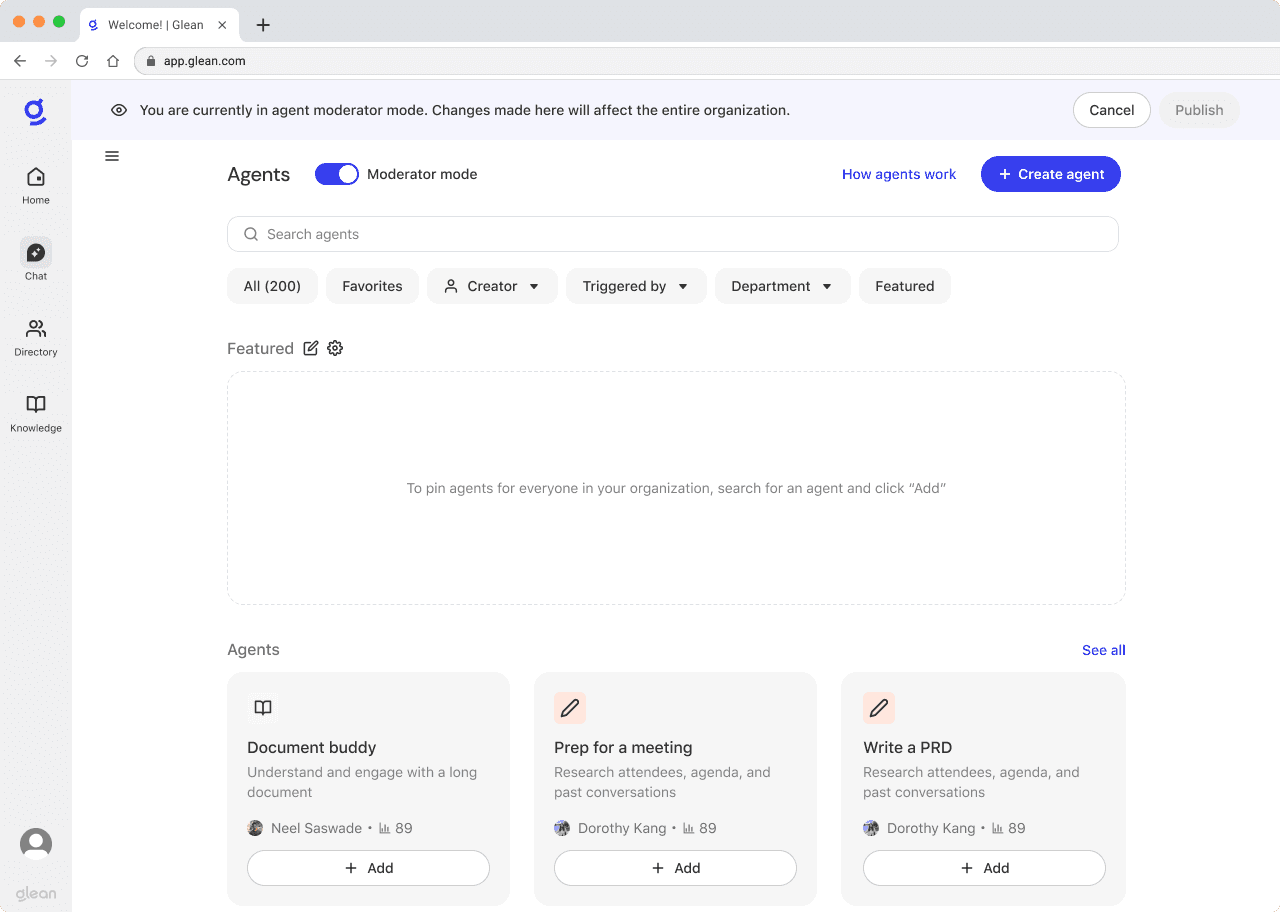Add Prep for a meeting agent

pyautogui.click(x=675, y=868)
